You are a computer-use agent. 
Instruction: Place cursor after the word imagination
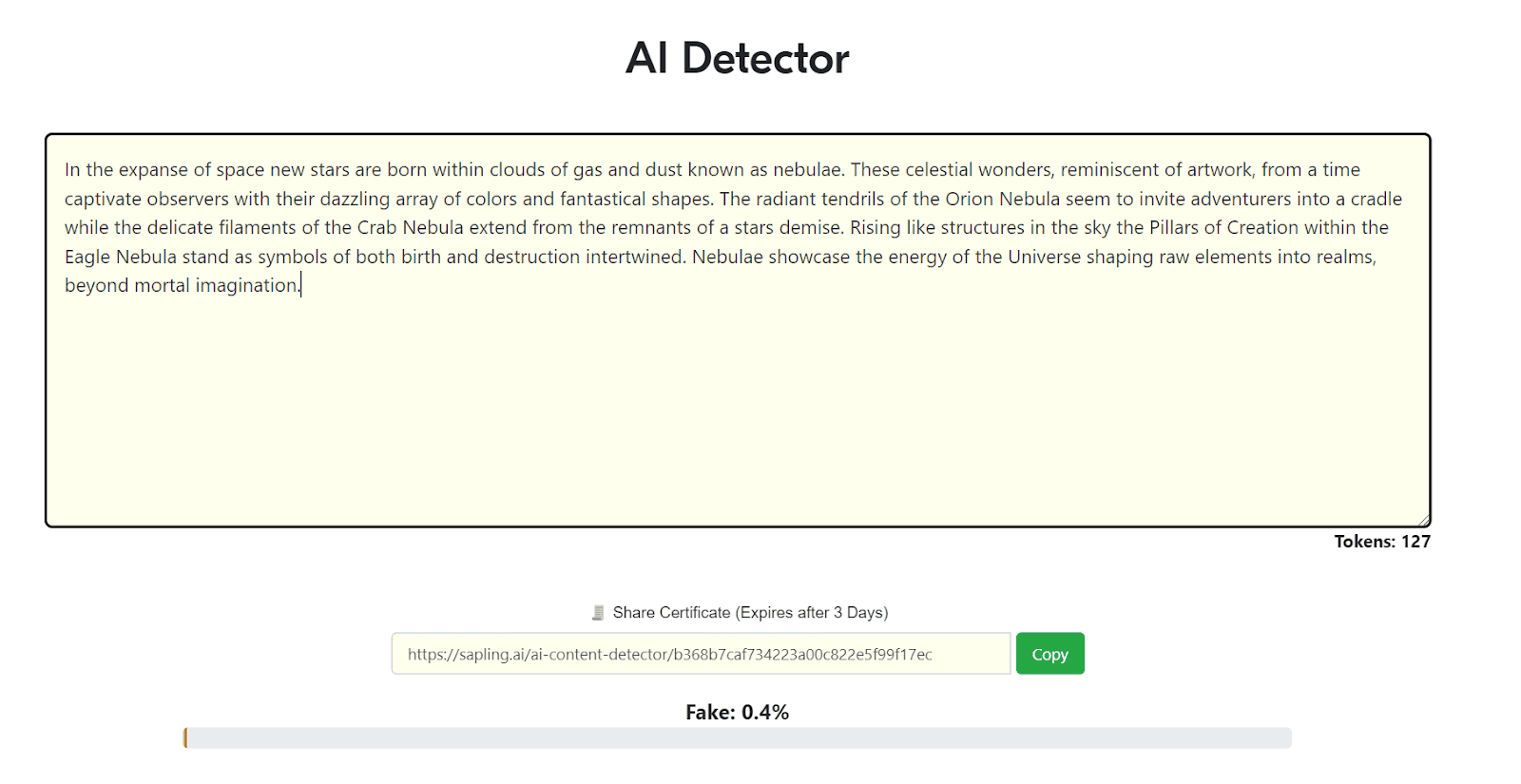pos(300,286)
